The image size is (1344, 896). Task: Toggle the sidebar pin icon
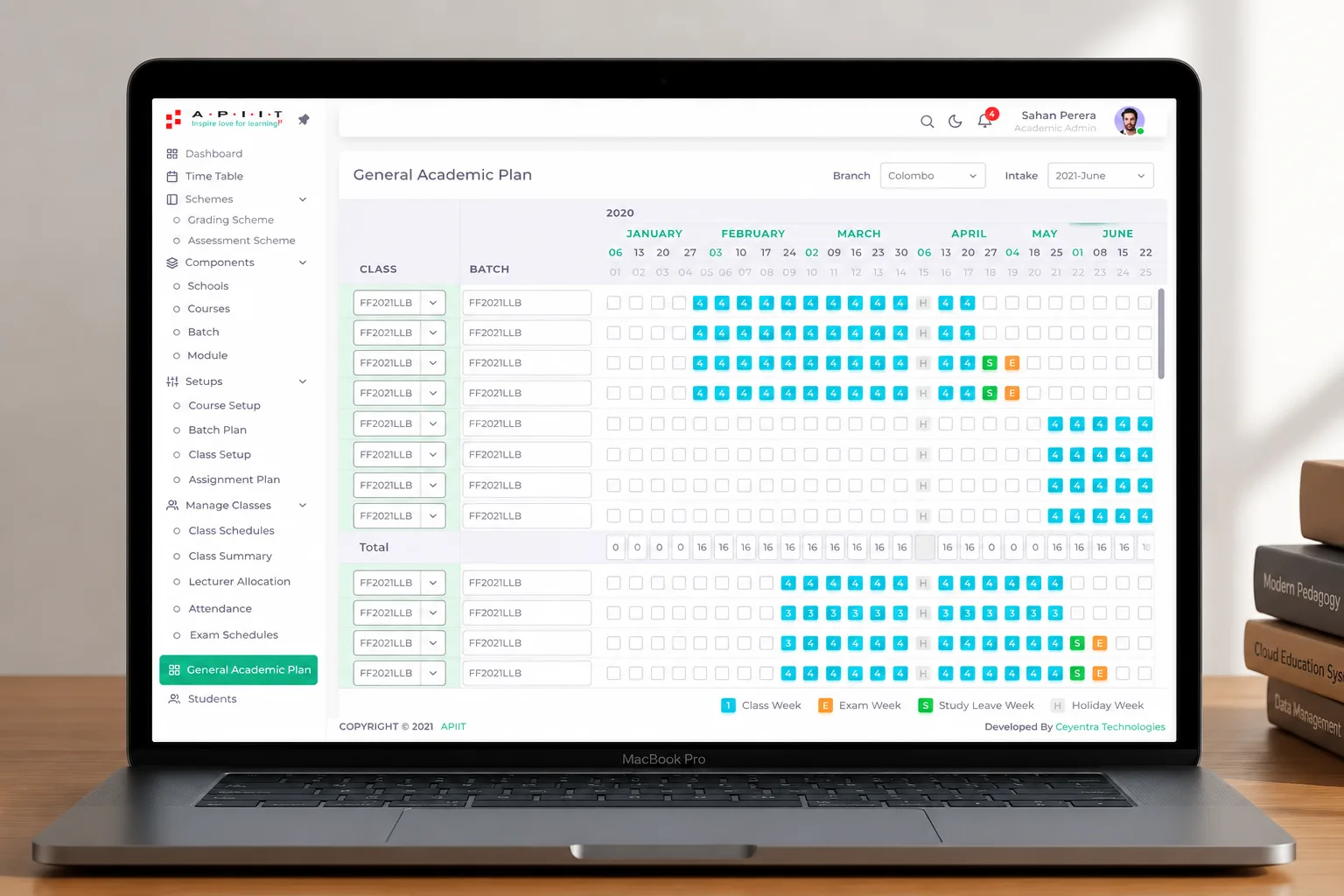pyautogui.click(x=304, y=119)
